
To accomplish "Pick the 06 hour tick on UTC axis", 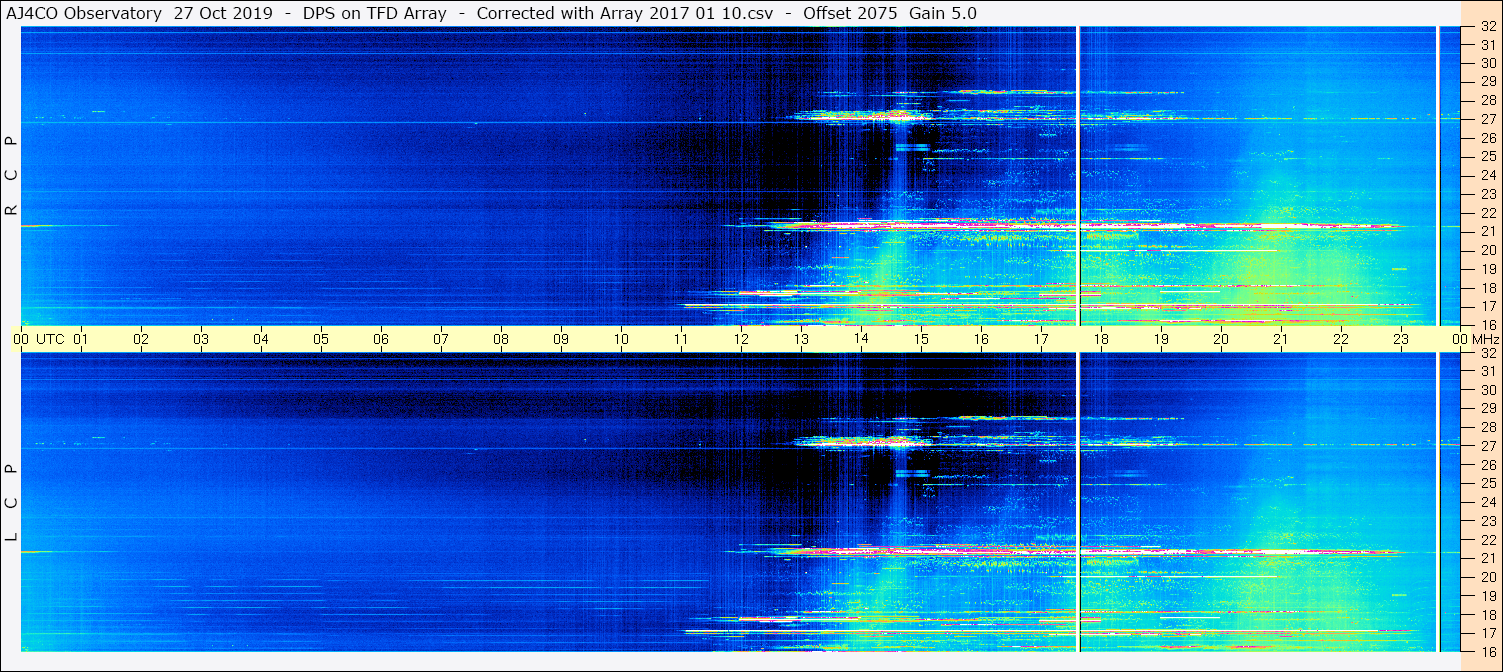I will click(x=381, y=339).
